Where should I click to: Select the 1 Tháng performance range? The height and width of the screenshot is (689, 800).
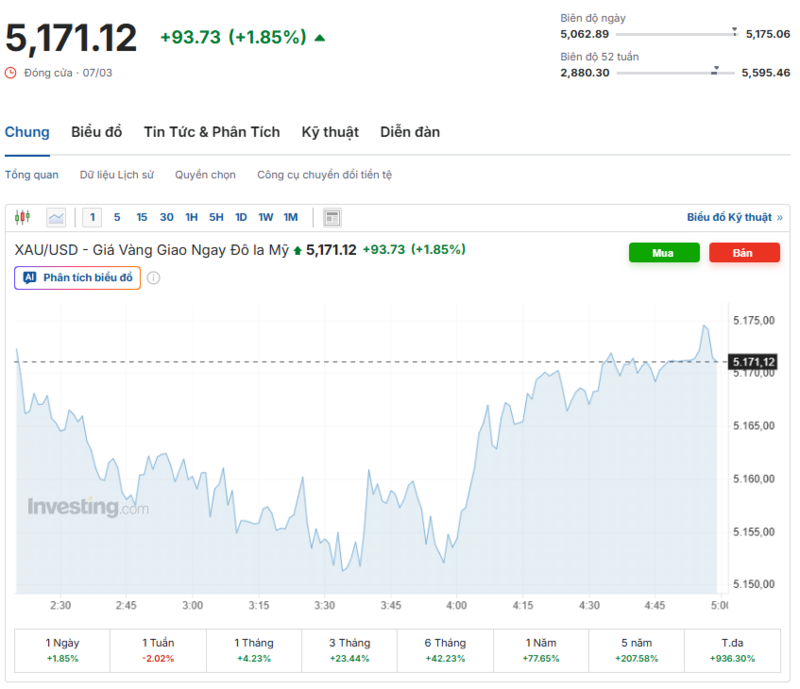click(x=253, y=650)
